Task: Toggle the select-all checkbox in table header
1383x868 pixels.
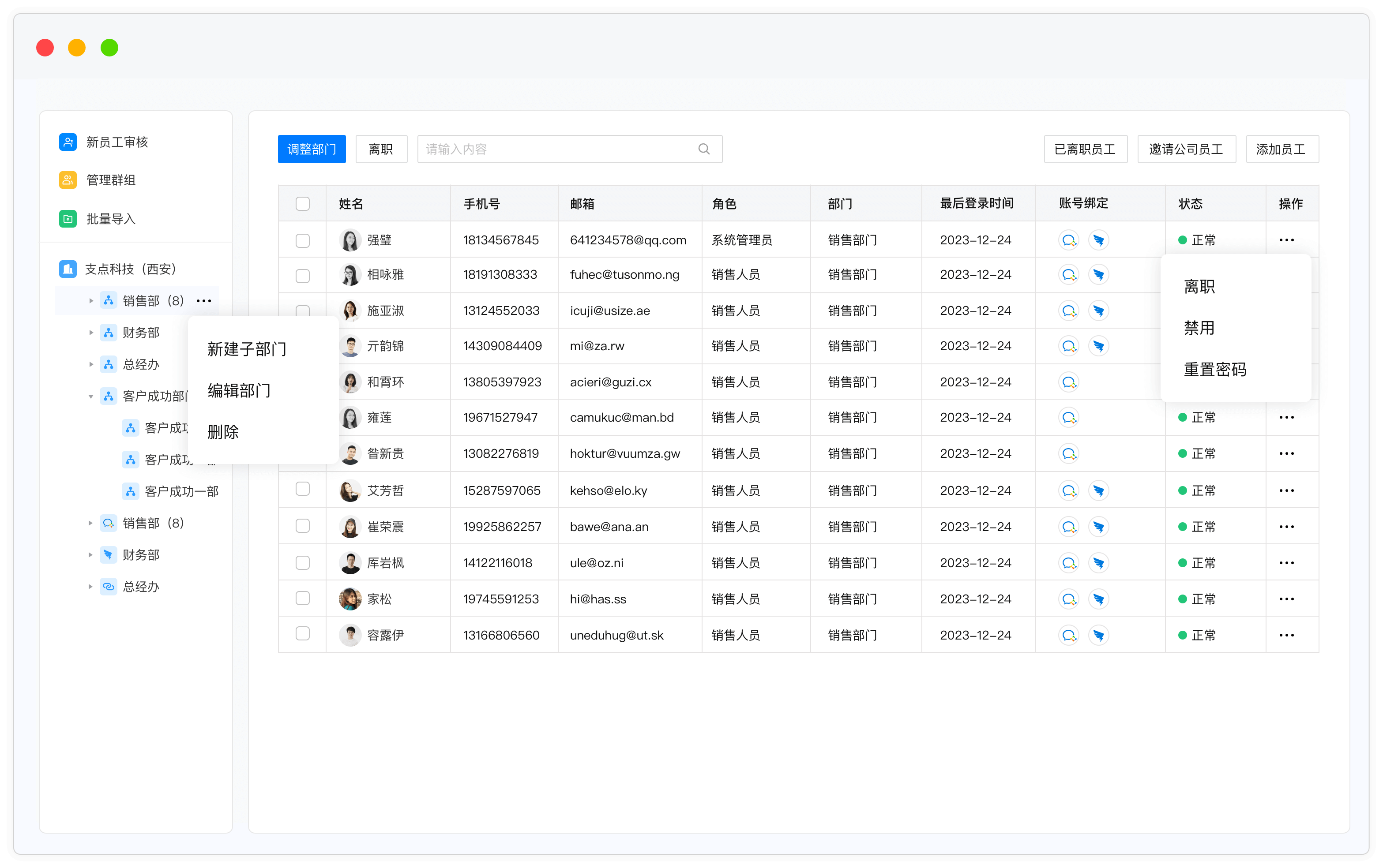Action: point(303,203)
